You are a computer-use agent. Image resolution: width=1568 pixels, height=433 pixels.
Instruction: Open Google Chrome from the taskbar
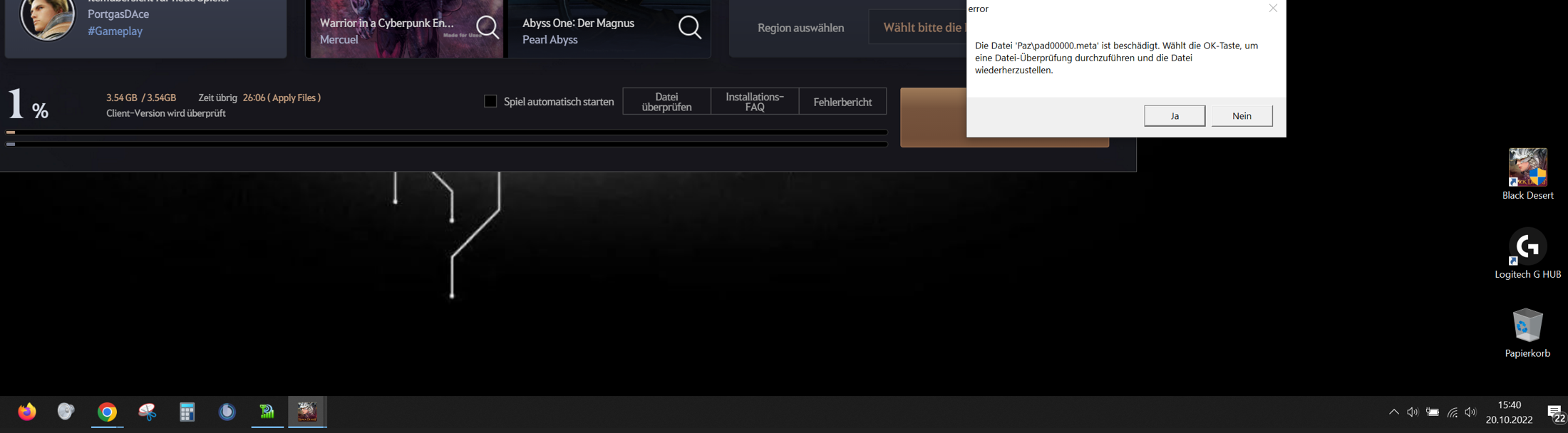pos(107,412)
